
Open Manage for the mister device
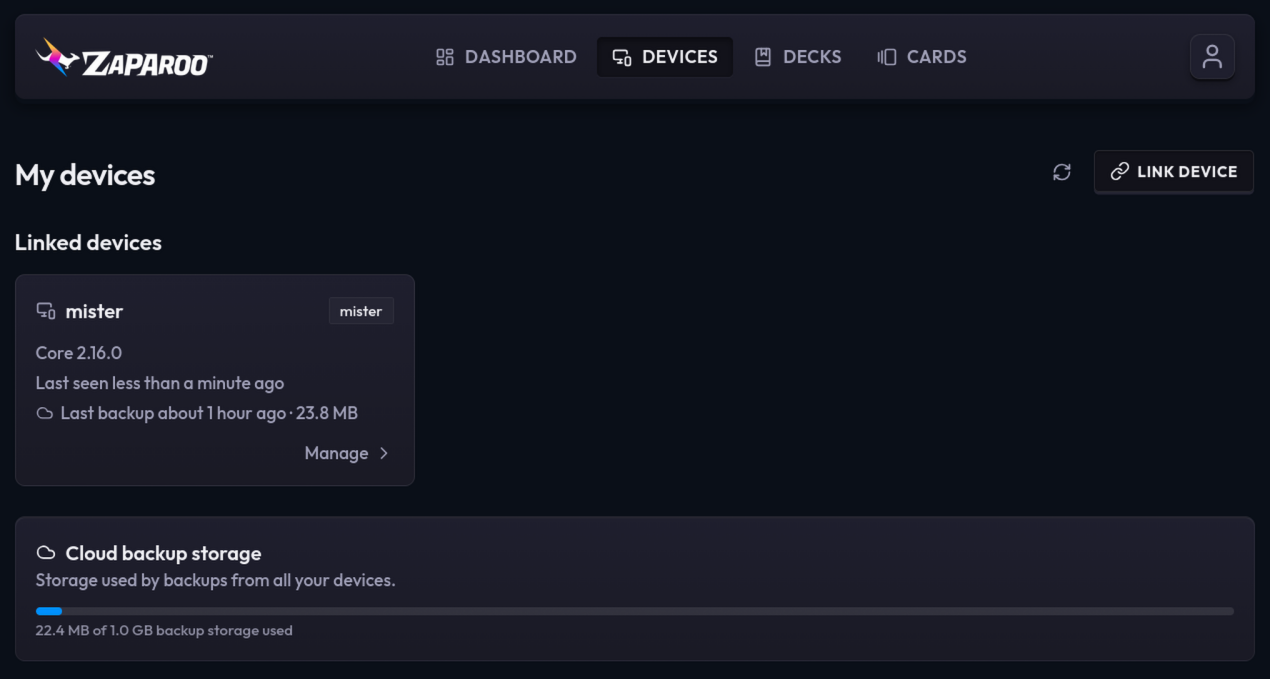tap(347, 453)
